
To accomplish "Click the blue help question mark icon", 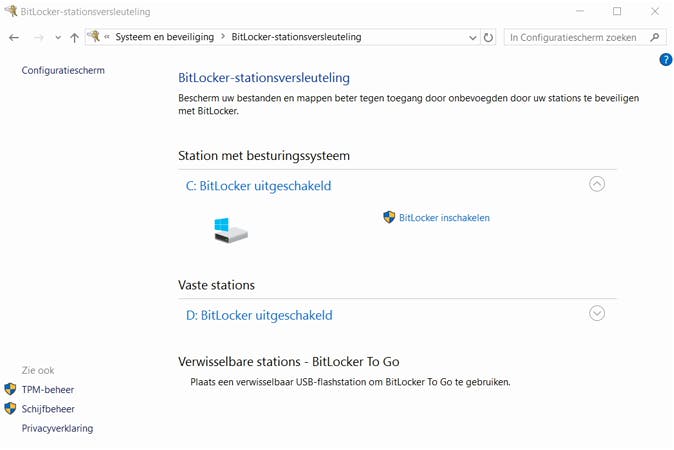I will (x=666, y=60).
